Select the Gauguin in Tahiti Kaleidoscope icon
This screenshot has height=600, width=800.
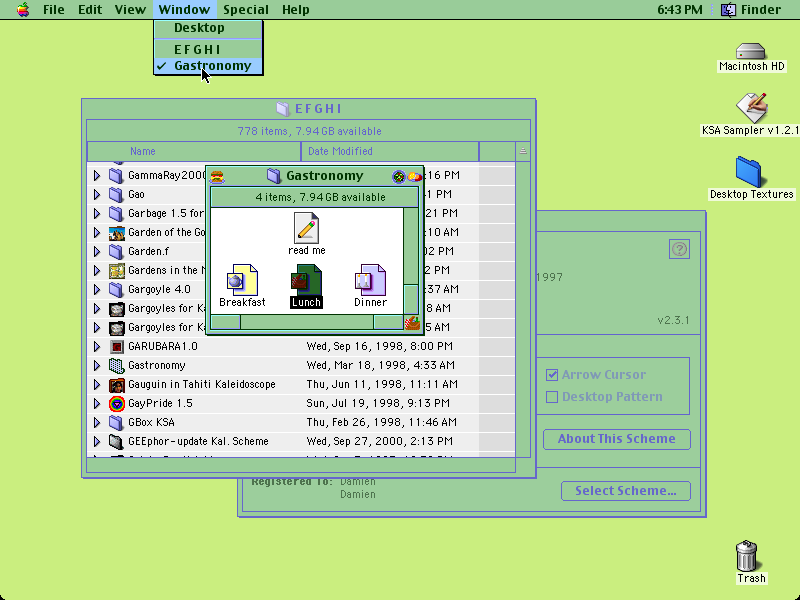(117, 385)
